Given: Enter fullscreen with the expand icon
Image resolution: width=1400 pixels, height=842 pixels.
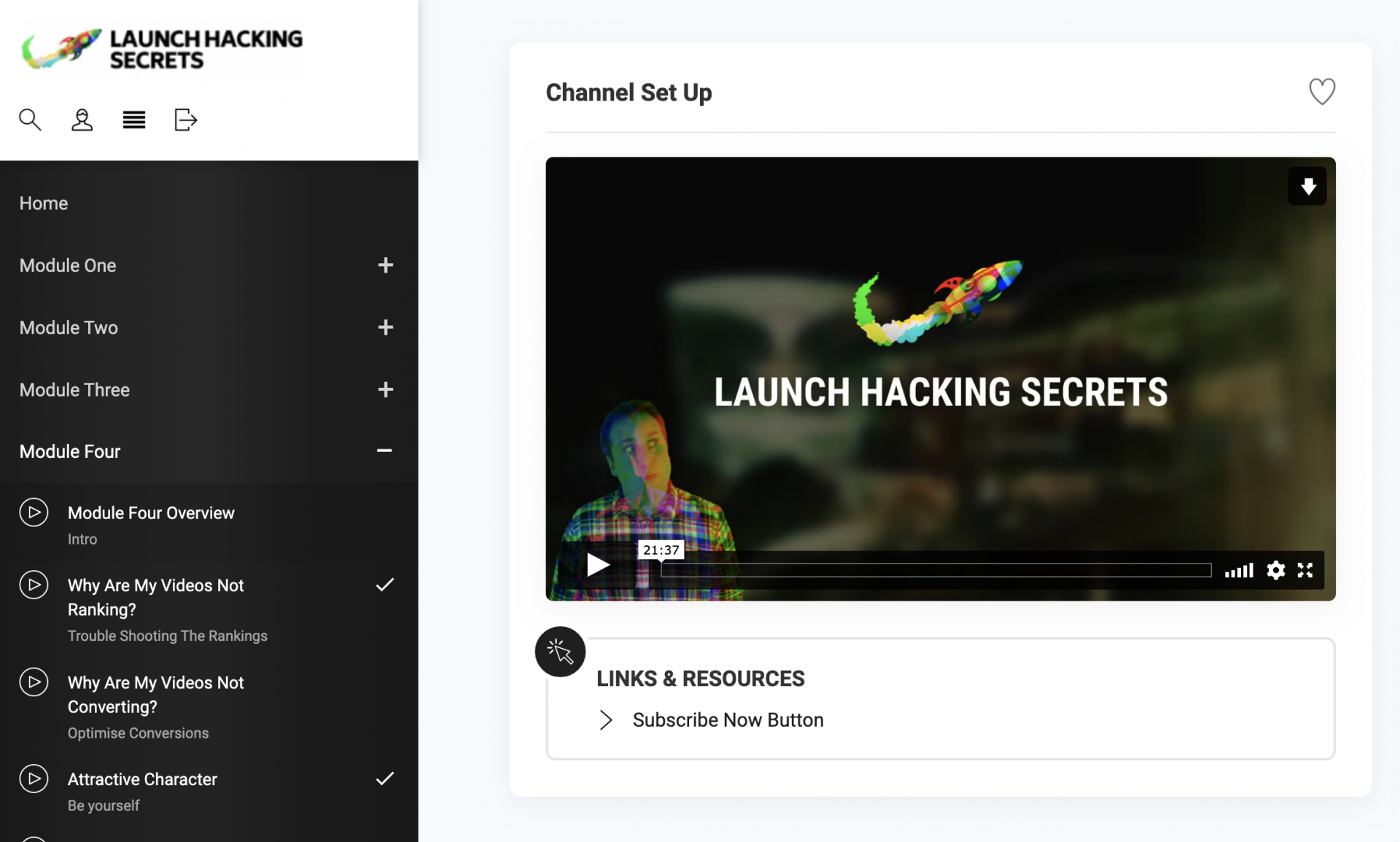Looking at the screenshot, I should coord(1305,570).
